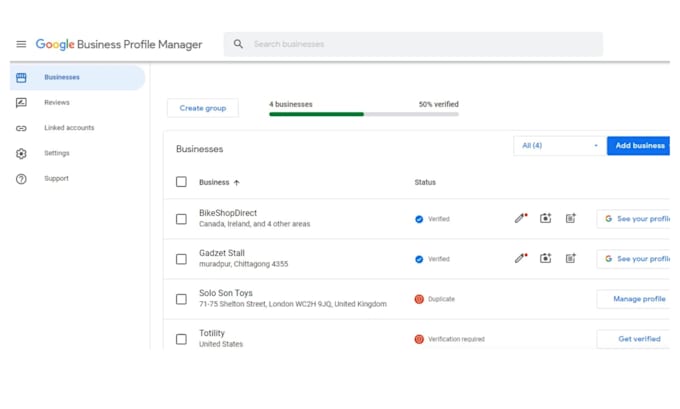Create a post for BikeShopDirect

[x=571, y=218]
